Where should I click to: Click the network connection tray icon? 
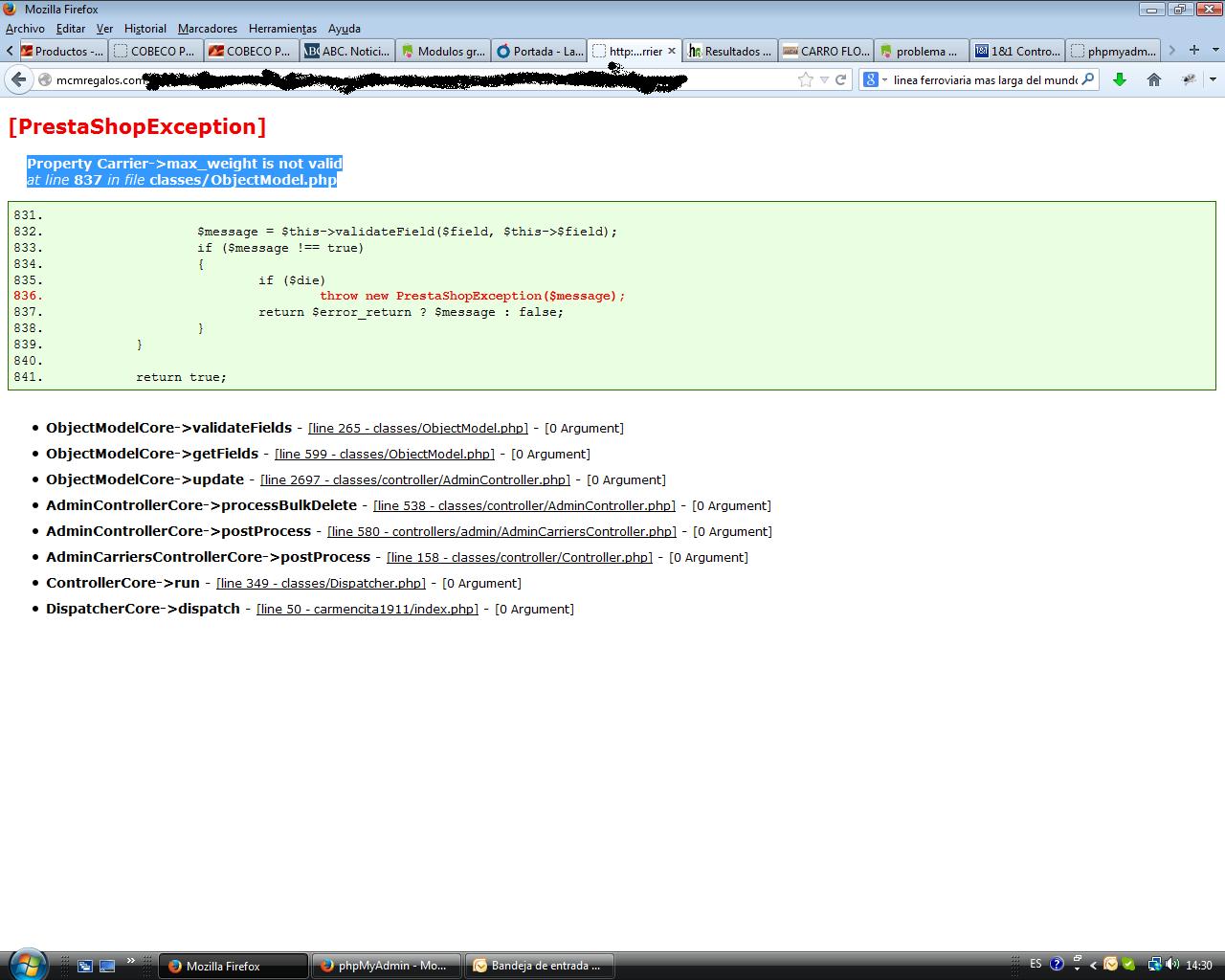1155,965
